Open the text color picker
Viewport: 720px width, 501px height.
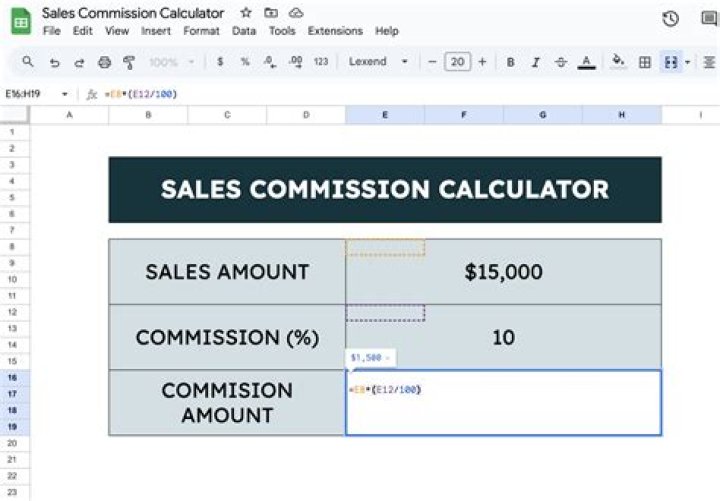pyautogui.click(x=586, y=62)
